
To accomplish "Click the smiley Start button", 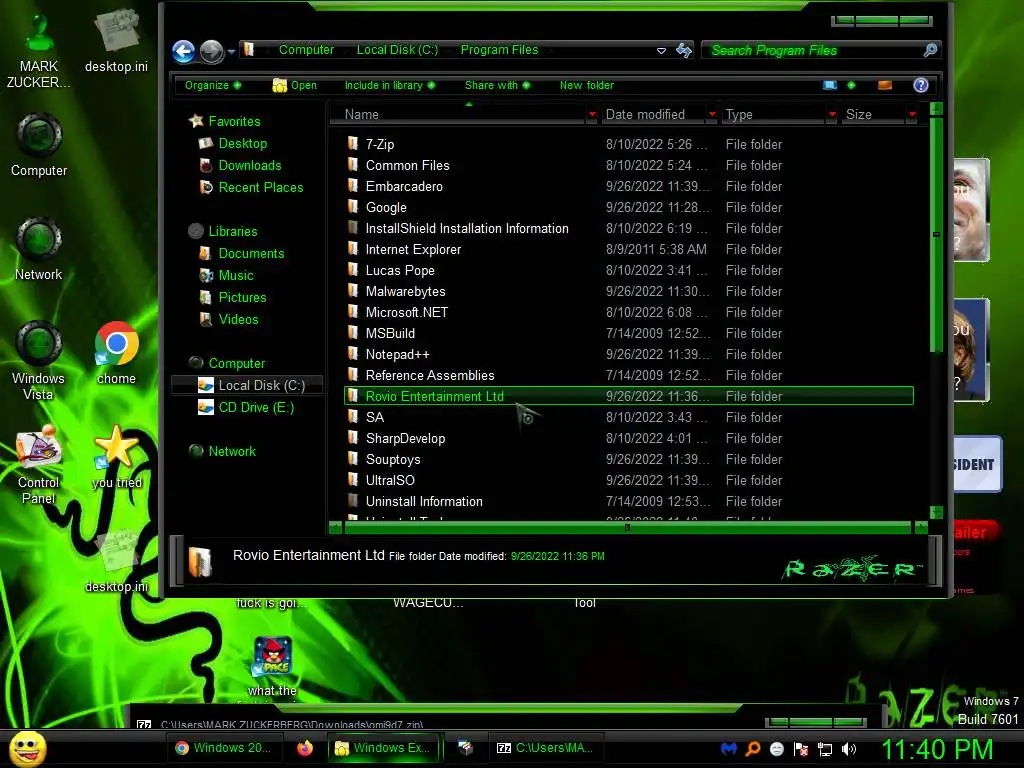I will point(27,748).
